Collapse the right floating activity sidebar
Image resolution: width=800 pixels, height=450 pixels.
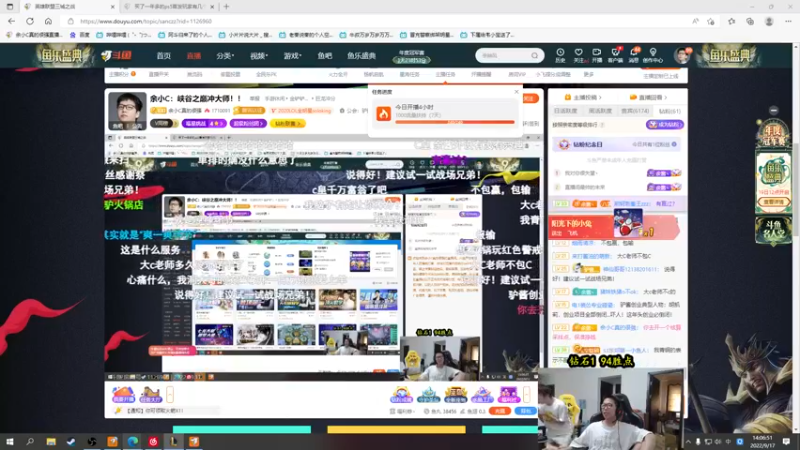pos(773,110)
